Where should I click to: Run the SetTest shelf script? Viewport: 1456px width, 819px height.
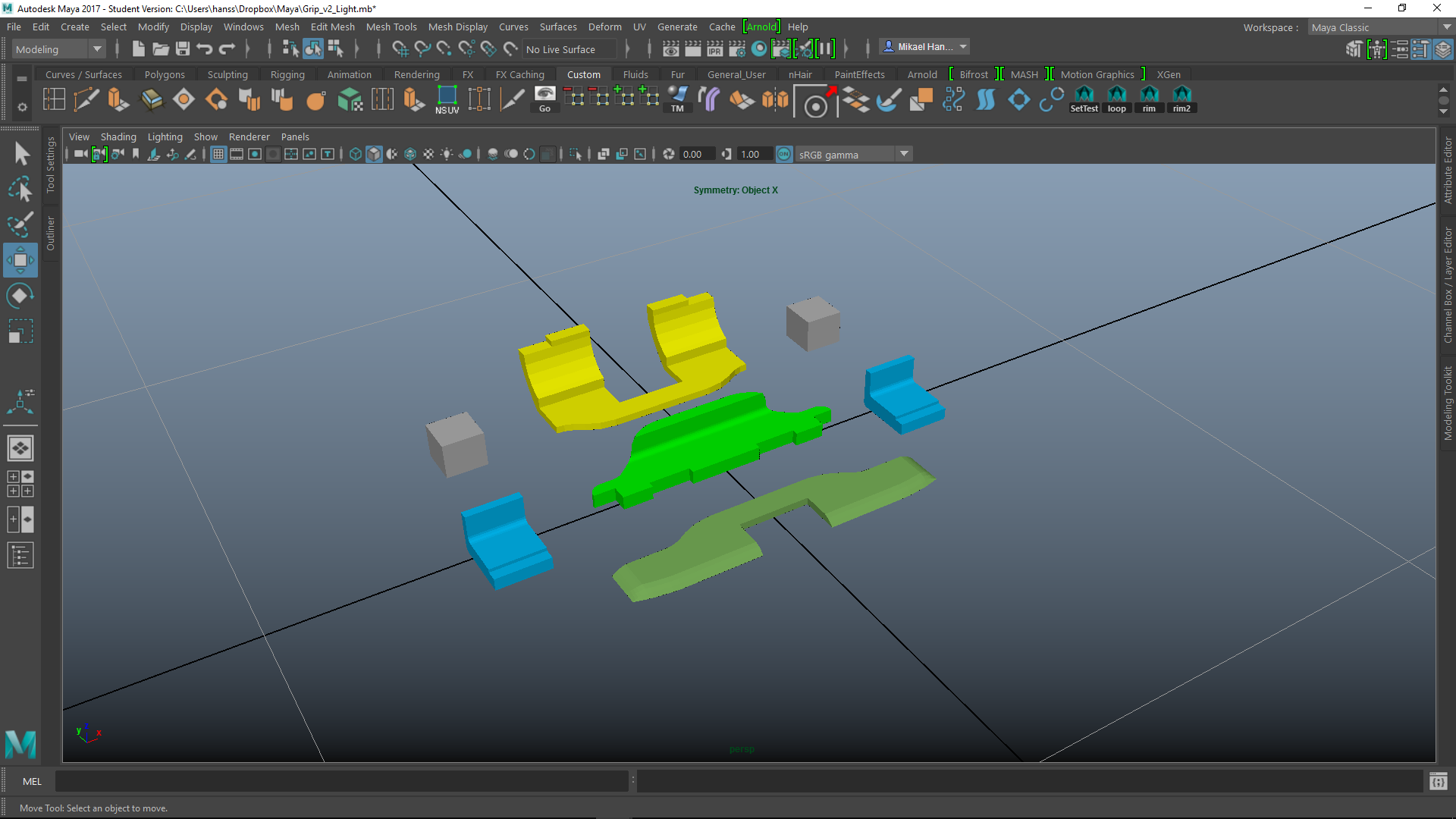pos(1084,99)
